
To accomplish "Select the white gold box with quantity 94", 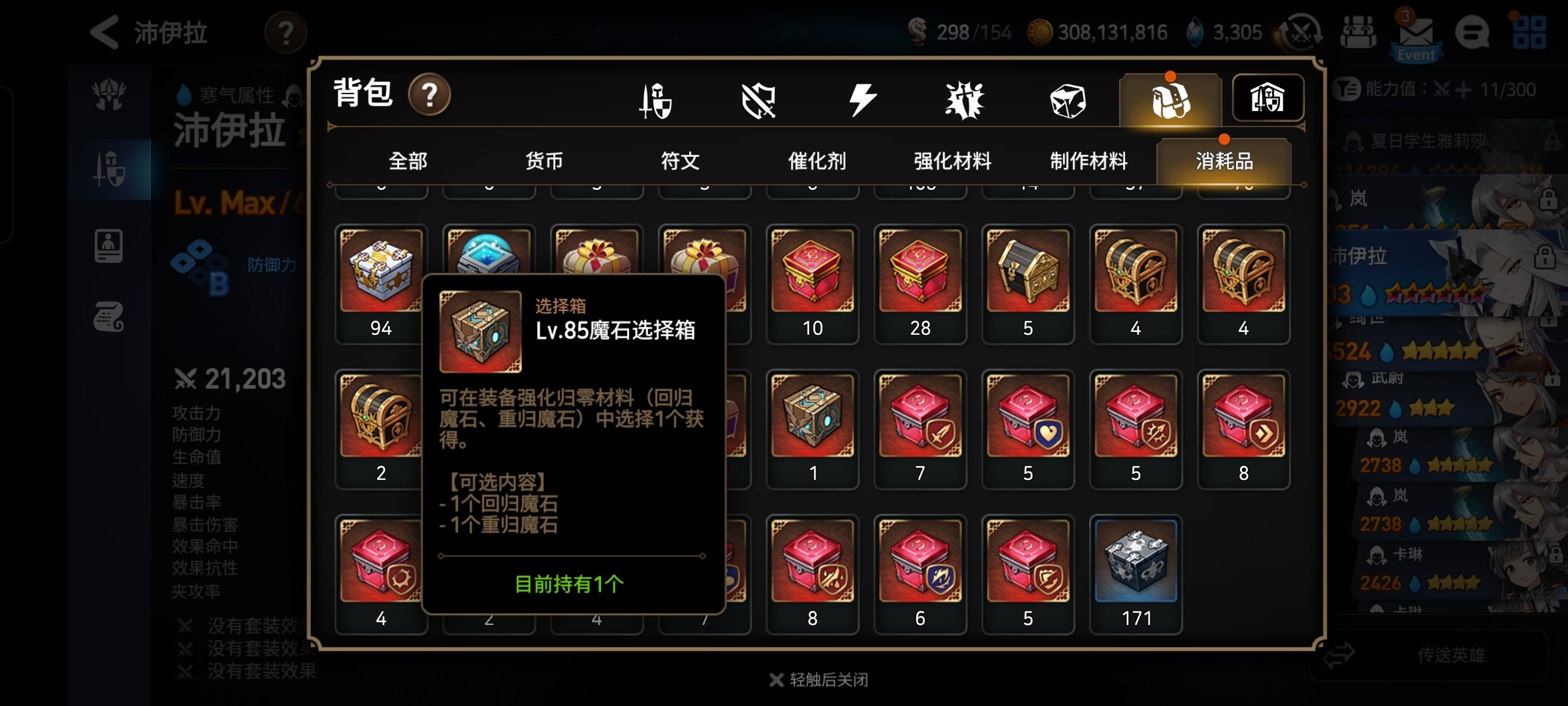I will click(x=381, y=284).
